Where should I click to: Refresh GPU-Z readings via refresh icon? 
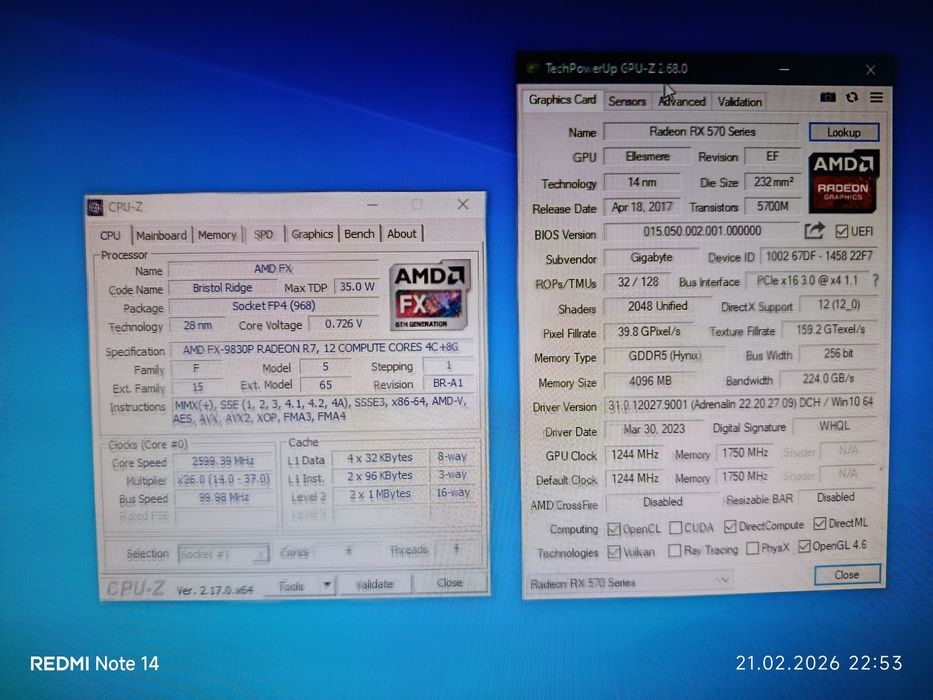pyautogui.click(x=852, y=97)
